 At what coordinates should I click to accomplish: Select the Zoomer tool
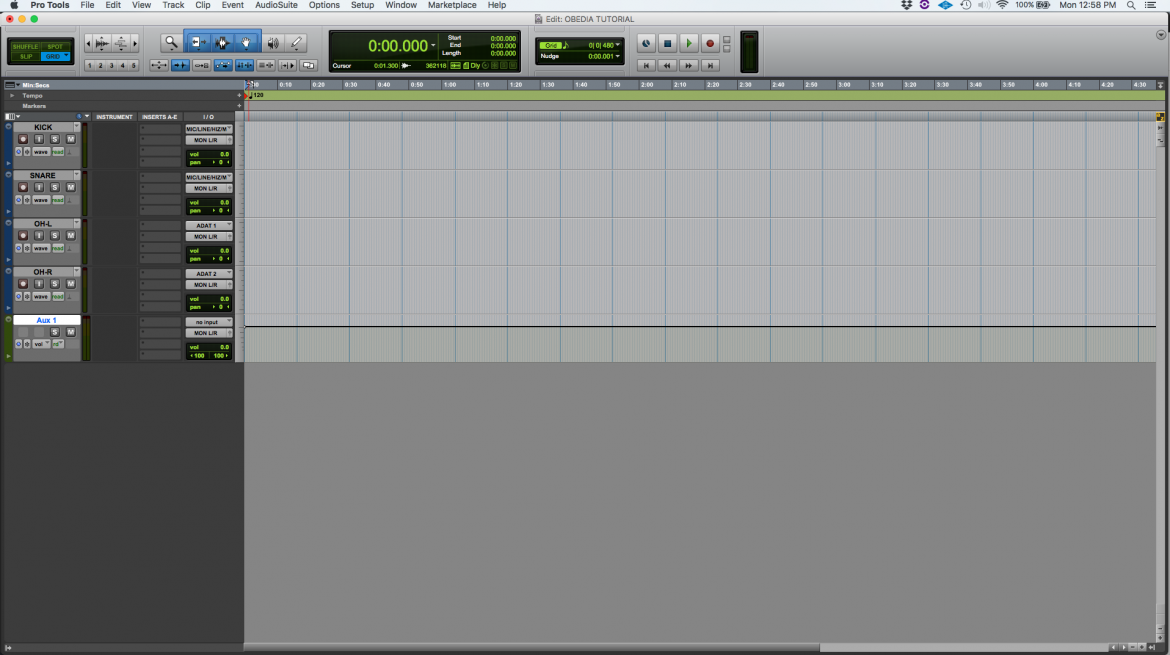point(171,42)
